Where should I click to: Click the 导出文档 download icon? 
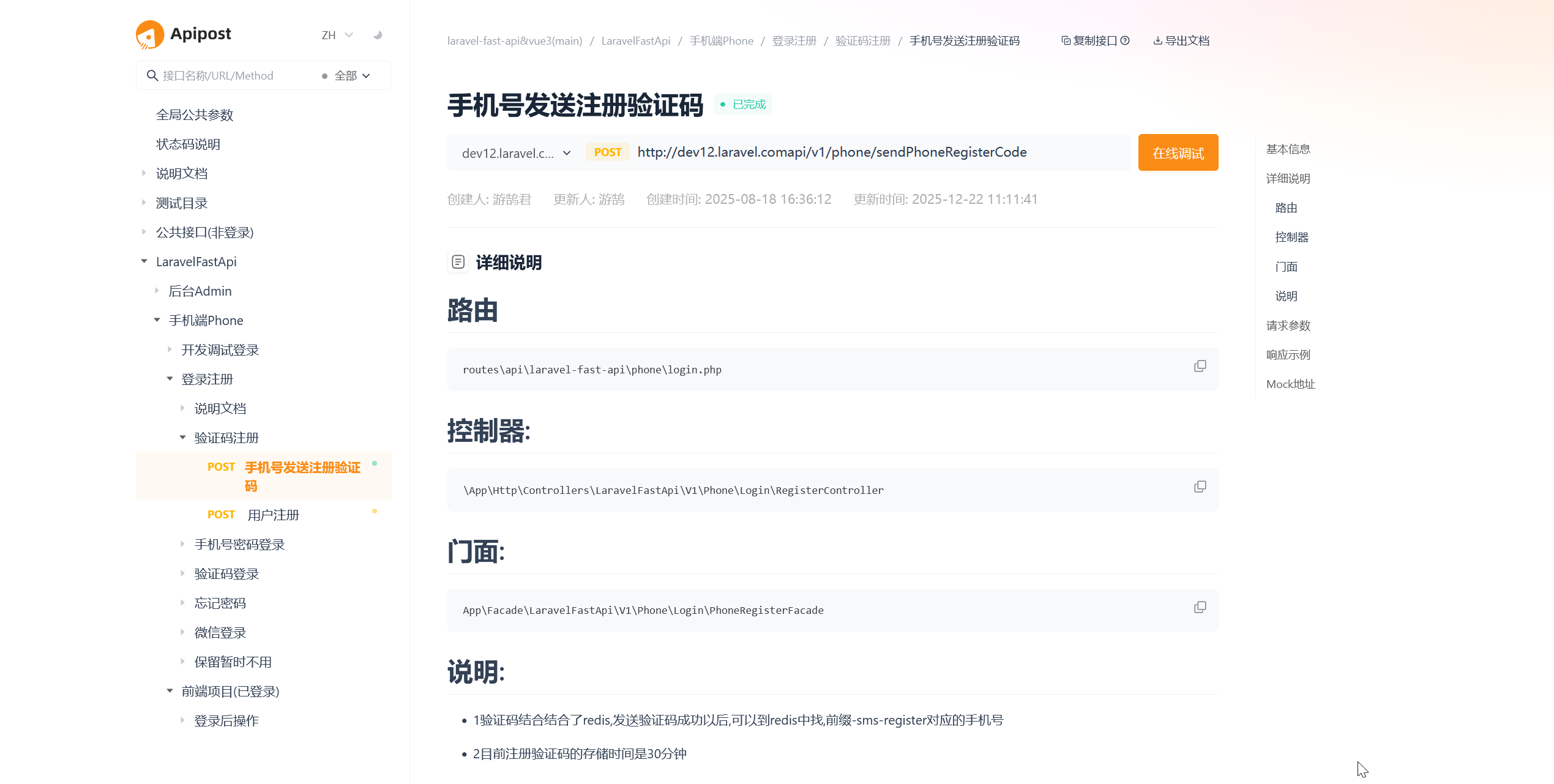1158,40
